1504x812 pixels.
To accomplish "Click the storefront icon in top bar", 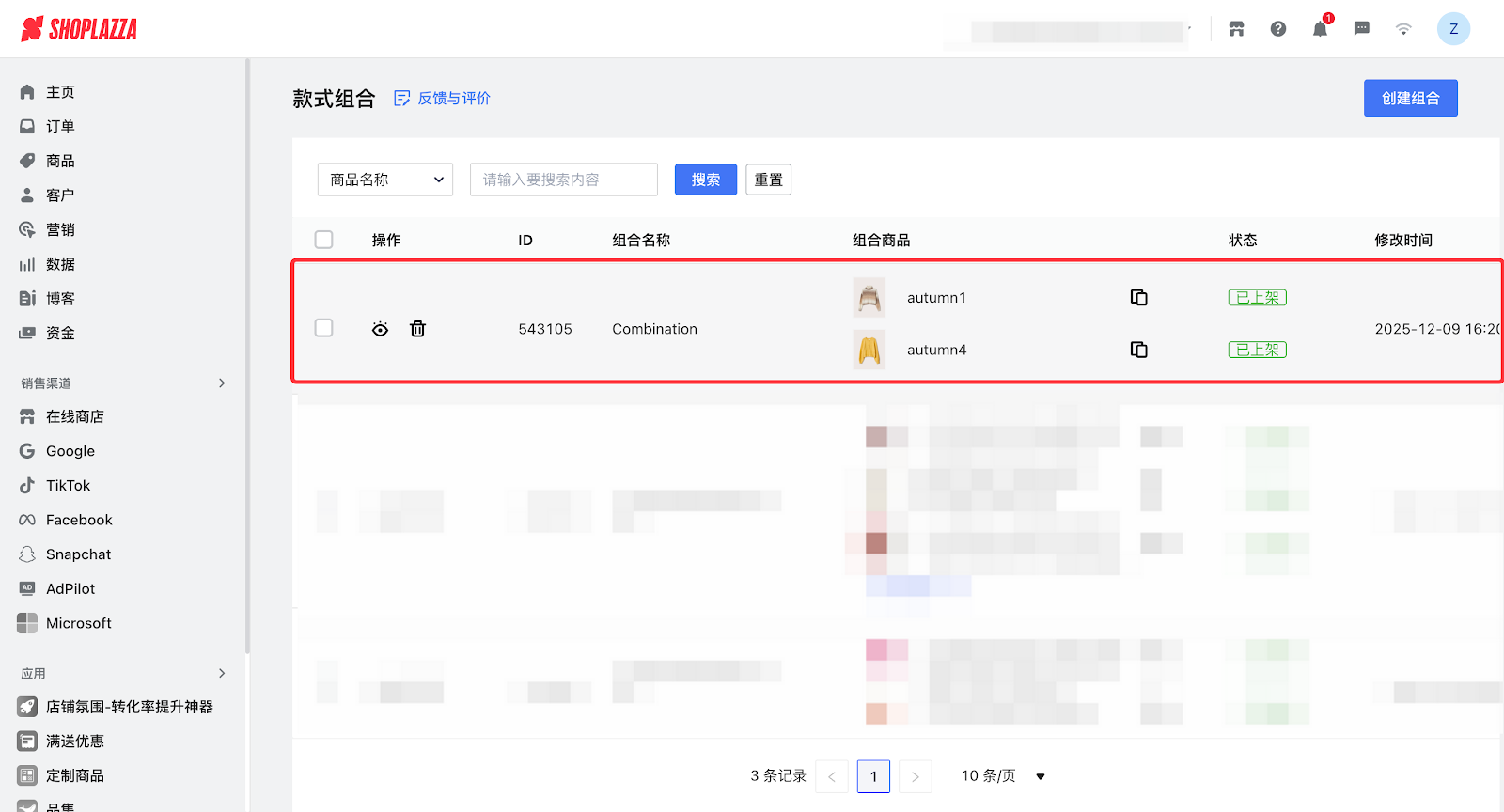I will pos(1236,29).
